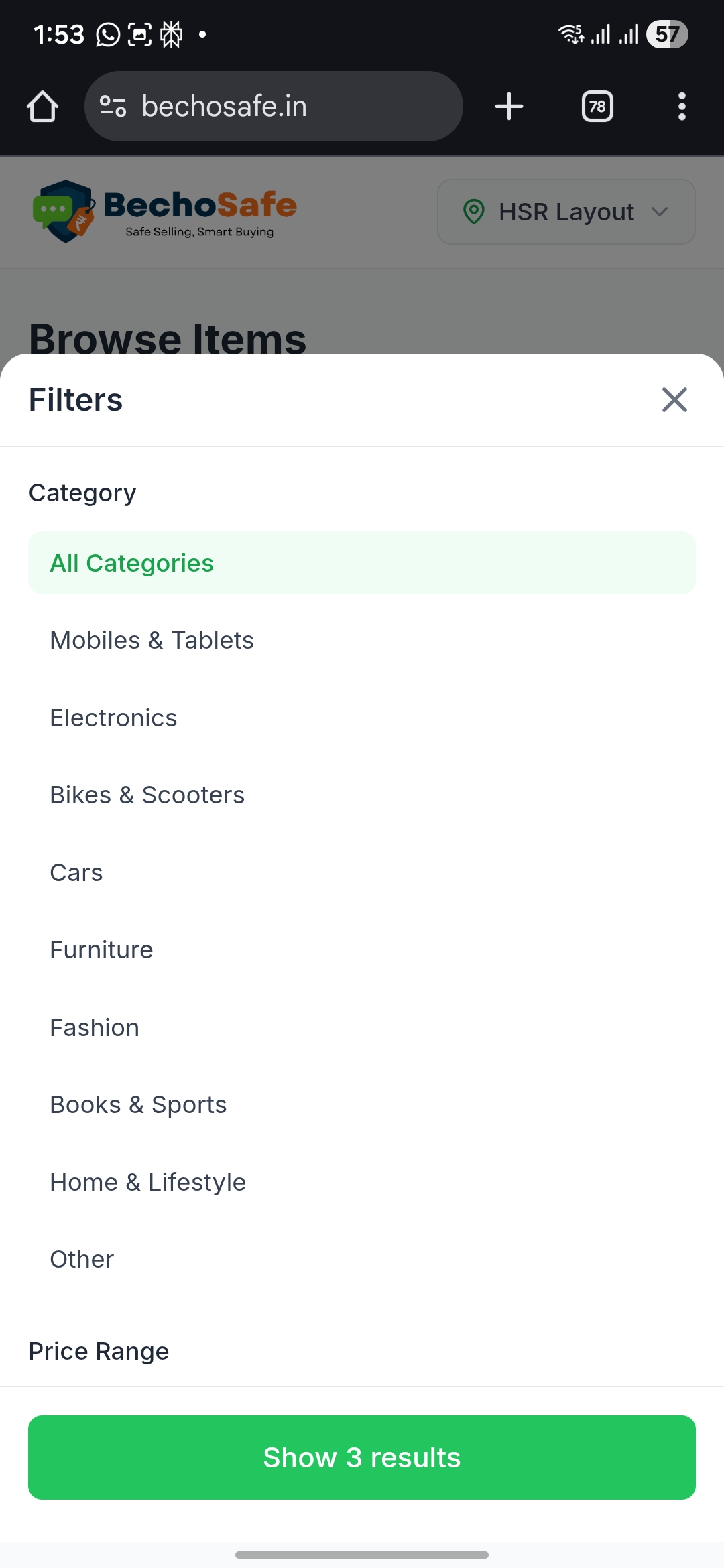Tap the browser home icon
724x1568 pixels.
(42, 107)
